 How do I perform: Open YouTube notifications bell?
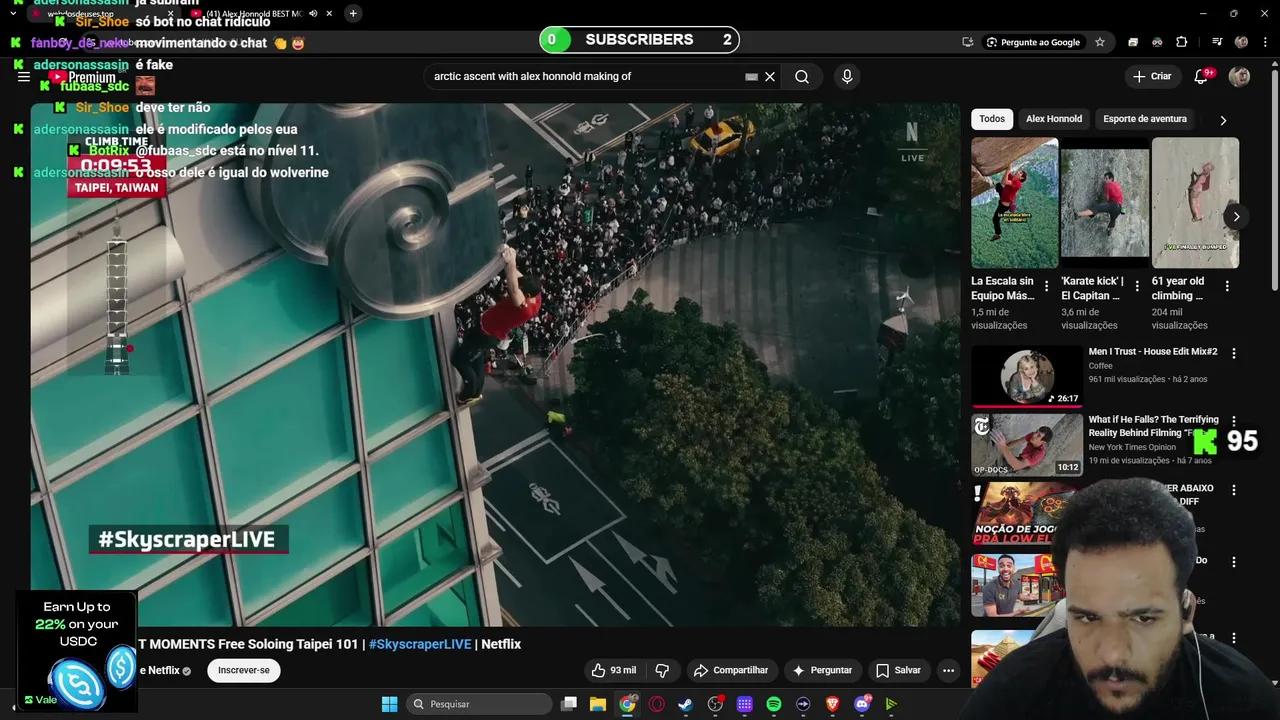click(1202, 77)
